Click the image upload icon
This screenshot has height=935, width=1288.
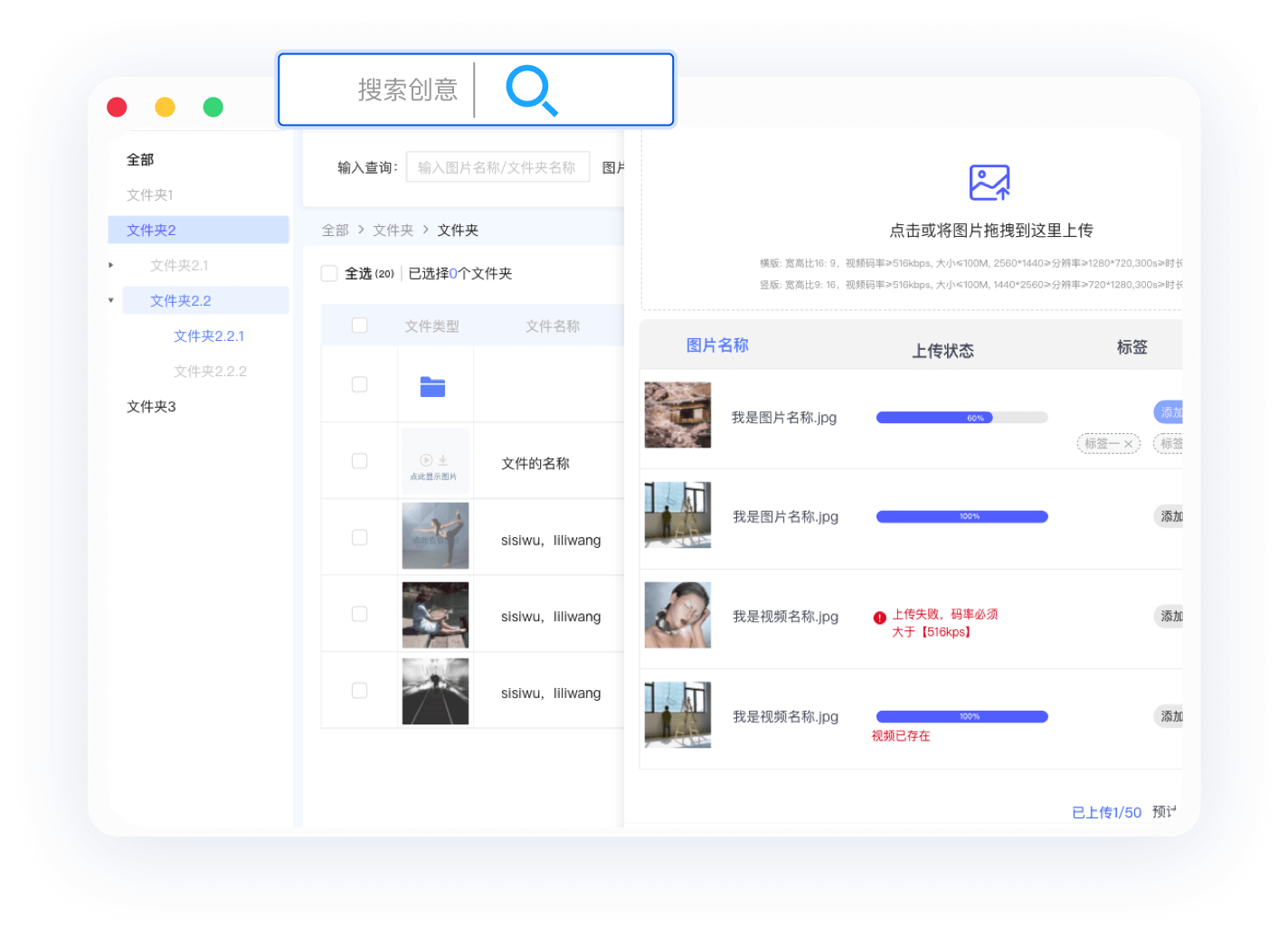[x=989, y=183]
